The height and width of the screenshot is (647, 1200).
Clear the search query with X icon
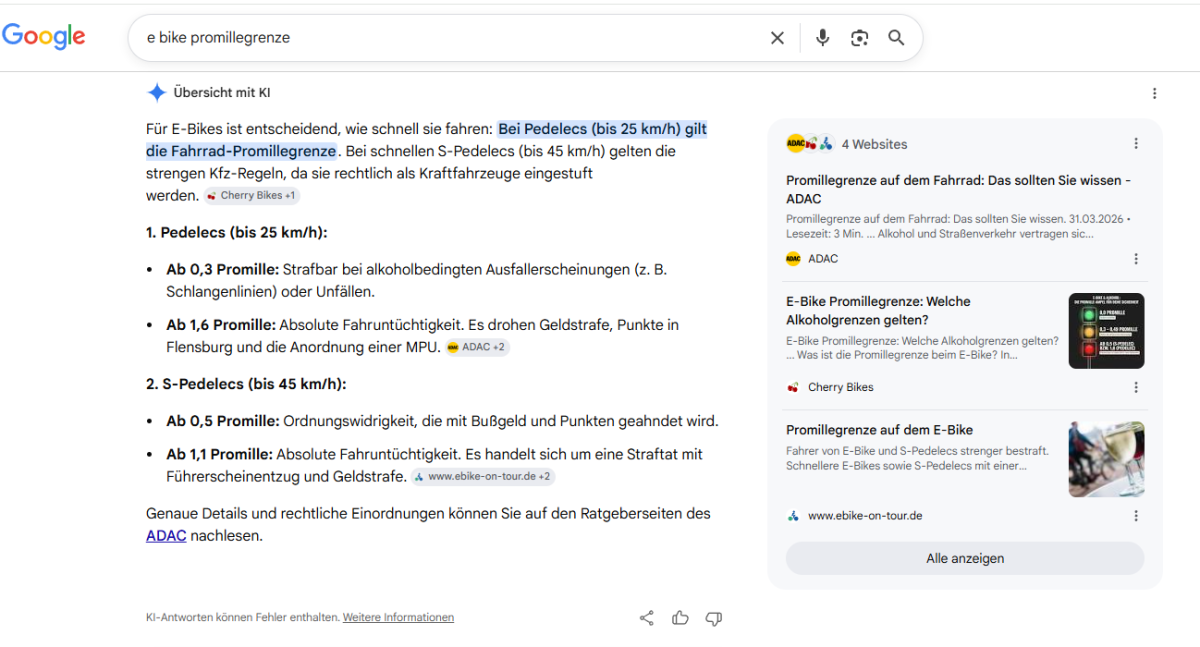(777, 38)
